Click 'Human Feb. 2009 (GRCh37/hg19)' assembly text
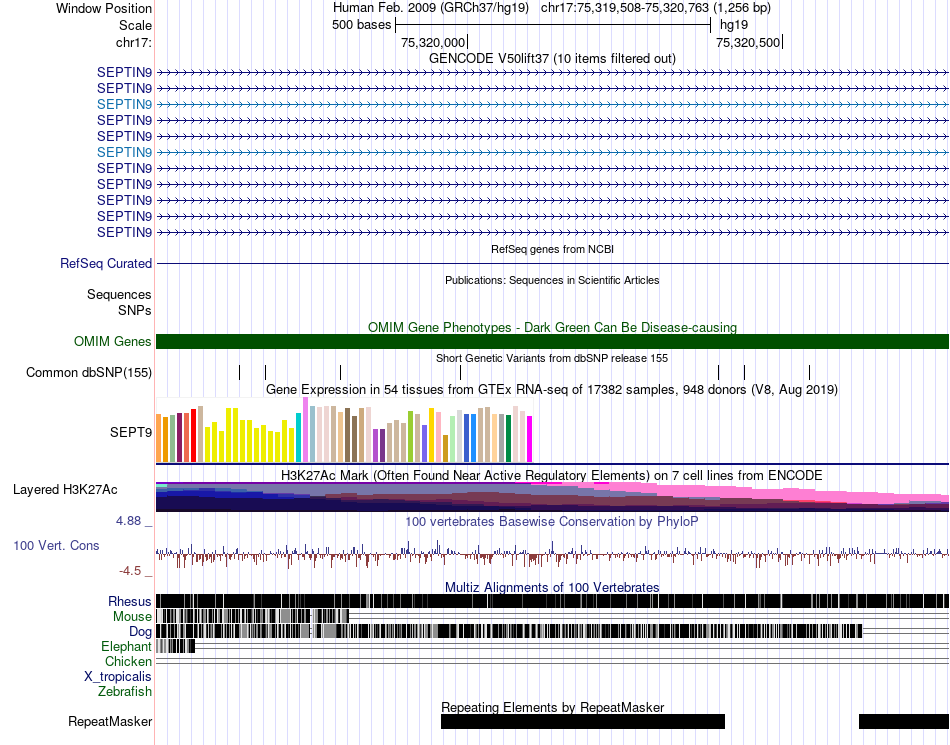Viewport: 950px width, 745px height. [431, 8]
